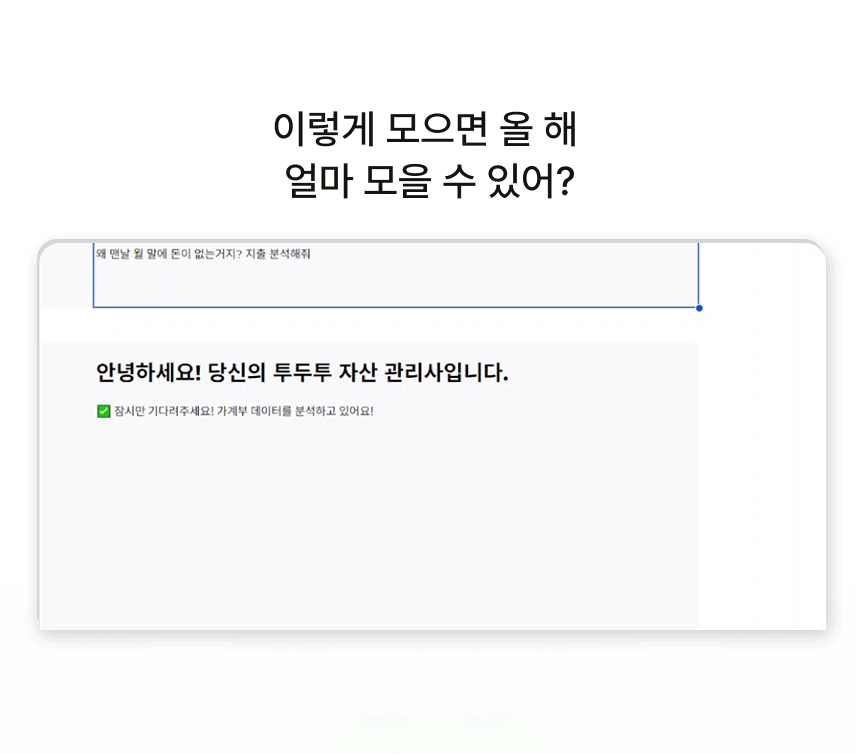Click the right blue border of the text box

pyautogui.click(x=698, y=275)
